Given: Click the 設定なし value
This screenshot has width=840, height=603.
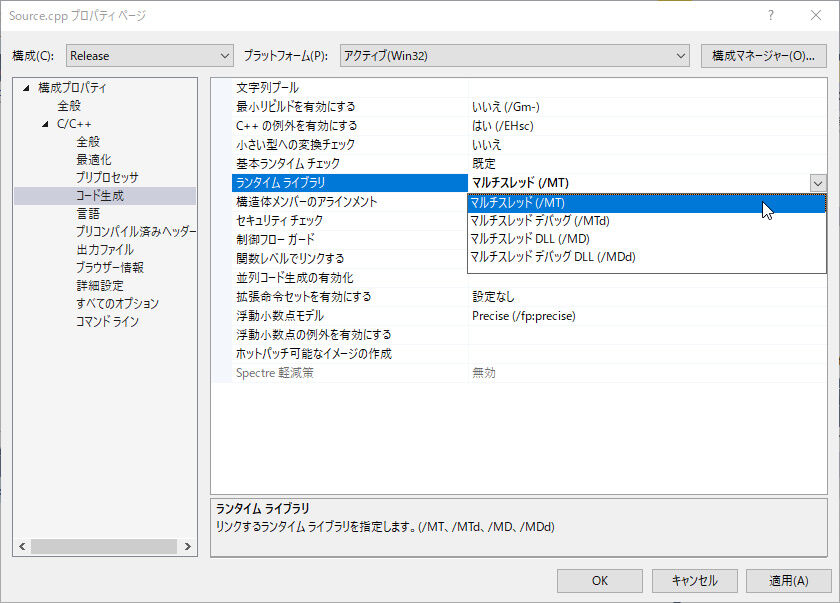Looking at the screenshot, I should 493,296.
